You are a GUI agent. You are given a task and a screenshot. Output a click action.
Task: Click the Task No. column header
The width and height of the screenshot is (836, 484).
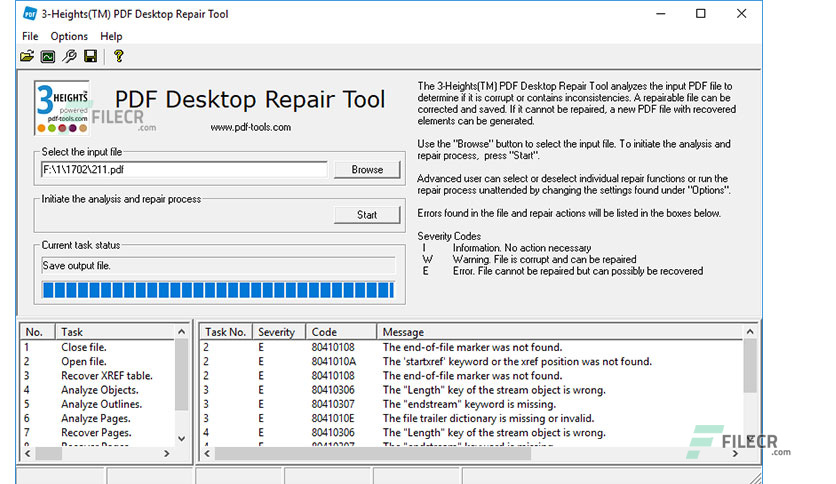coord(226,332)
